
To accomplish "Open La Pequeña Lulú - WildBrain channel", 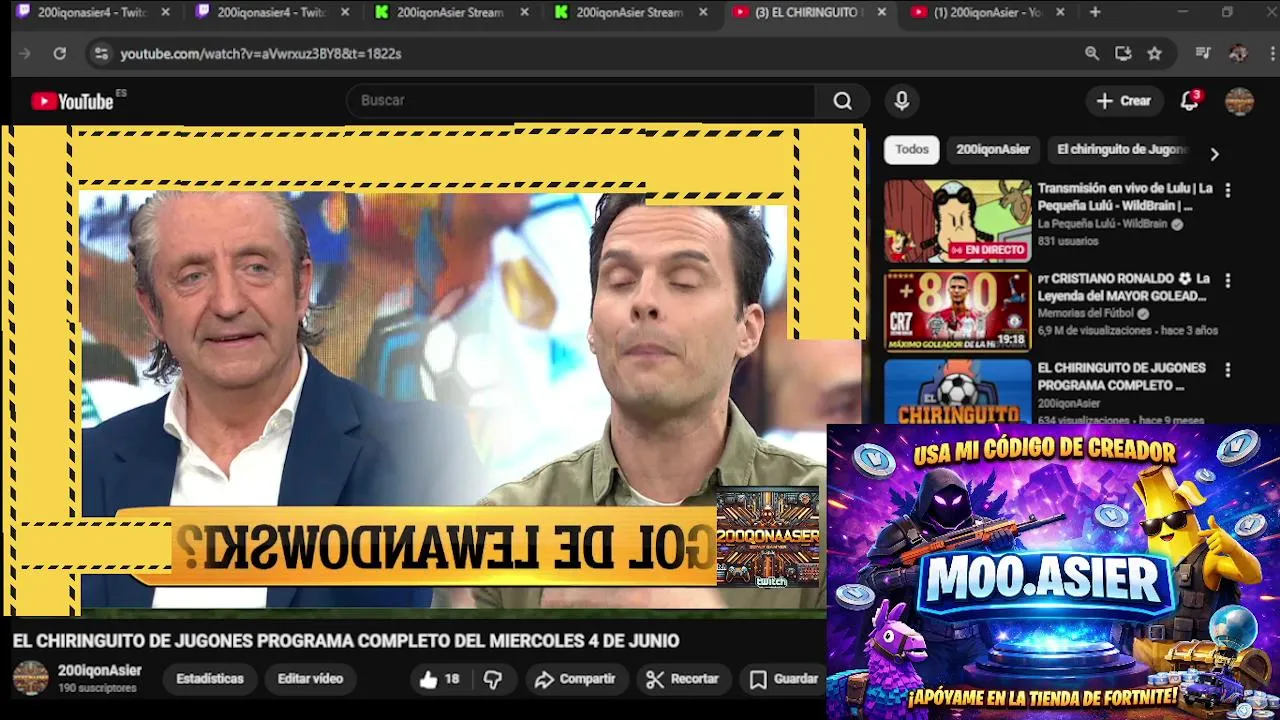I will pyautogui.click(x=1102, y=224).
